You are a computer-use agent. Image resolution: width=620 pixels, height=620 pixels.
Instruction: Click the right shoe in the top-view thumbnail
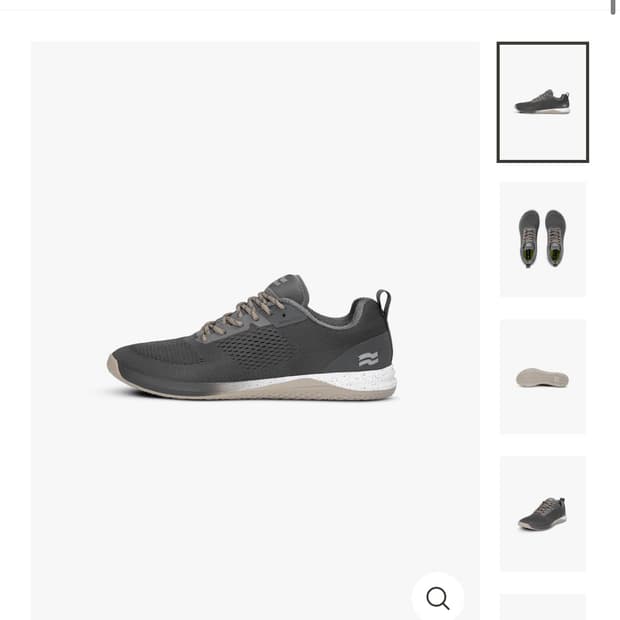pyautogui.click(x=556, y=238)
